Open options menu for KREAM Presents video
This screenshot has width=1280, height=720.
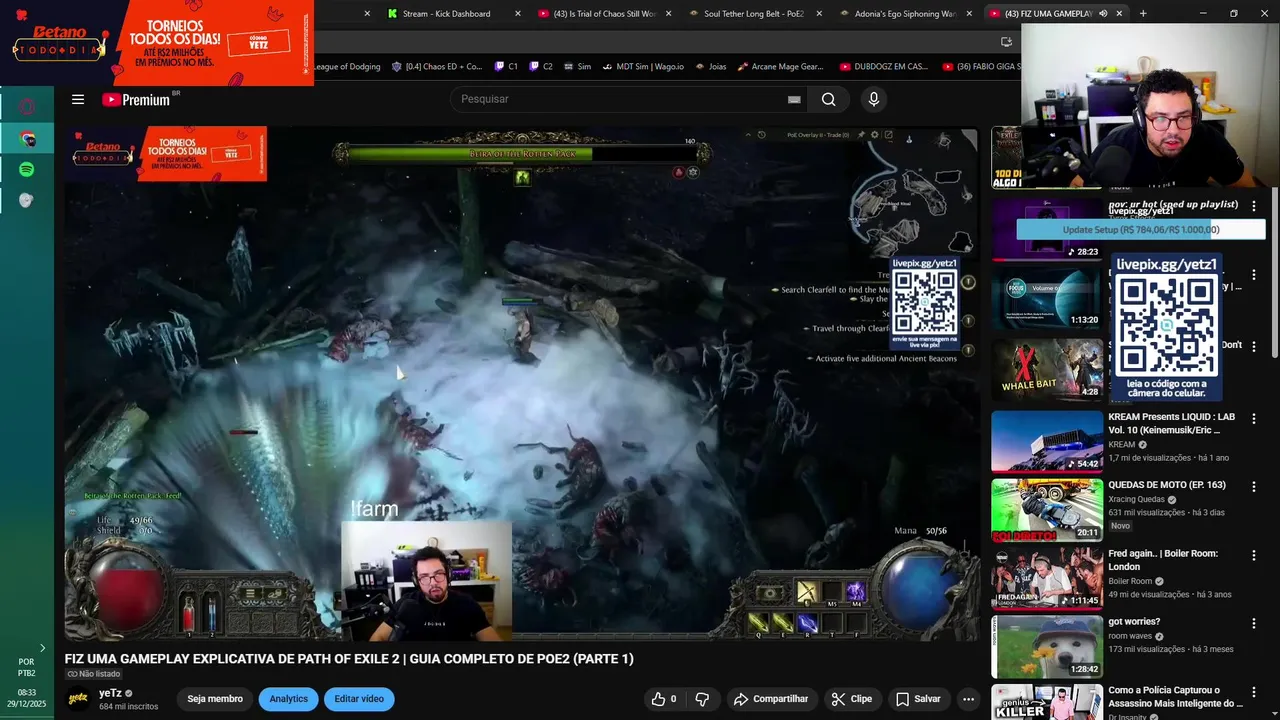click(1253, 418)
